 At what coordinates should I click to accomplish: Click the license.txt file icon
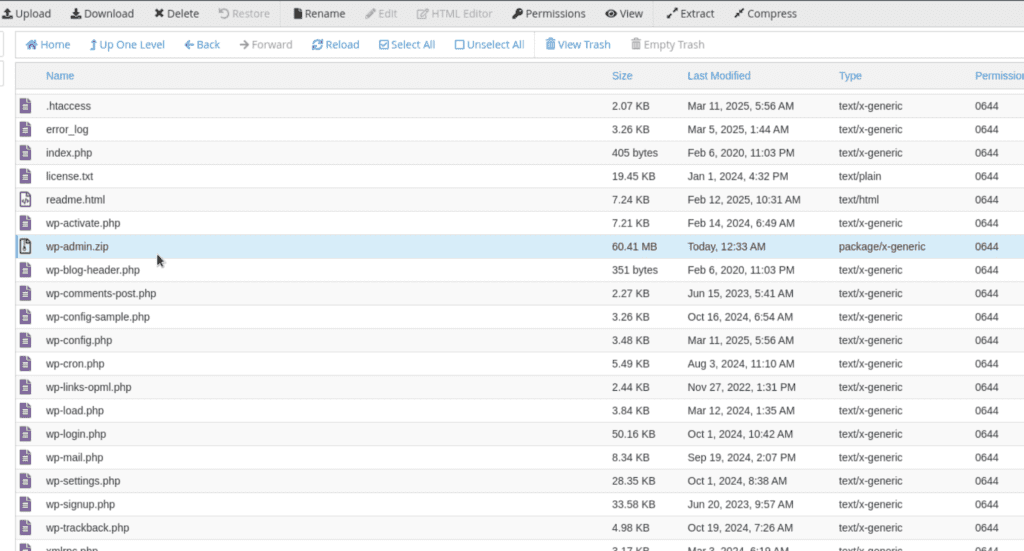click(25, 176)
